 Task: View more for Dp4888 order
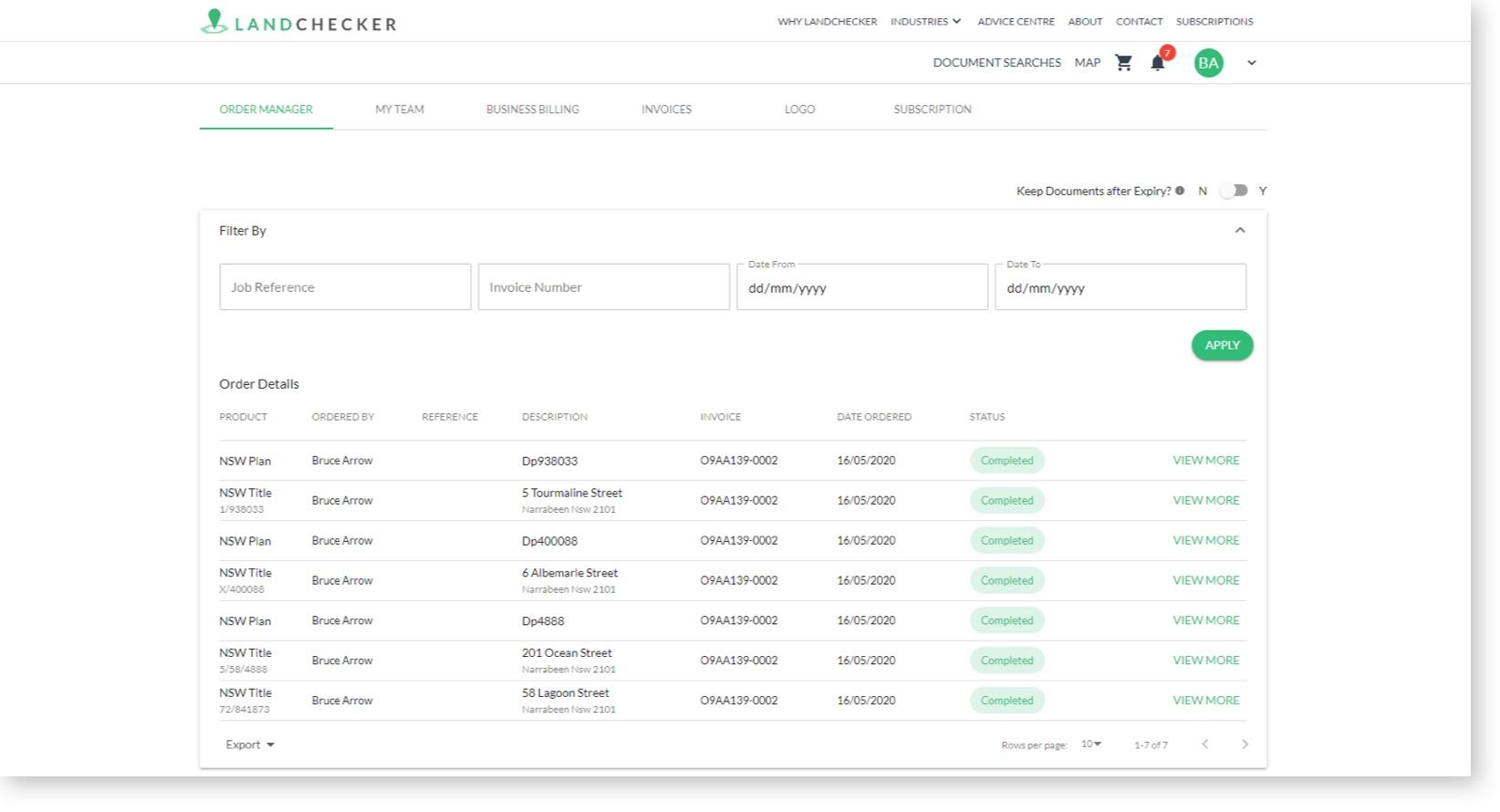1205,620
